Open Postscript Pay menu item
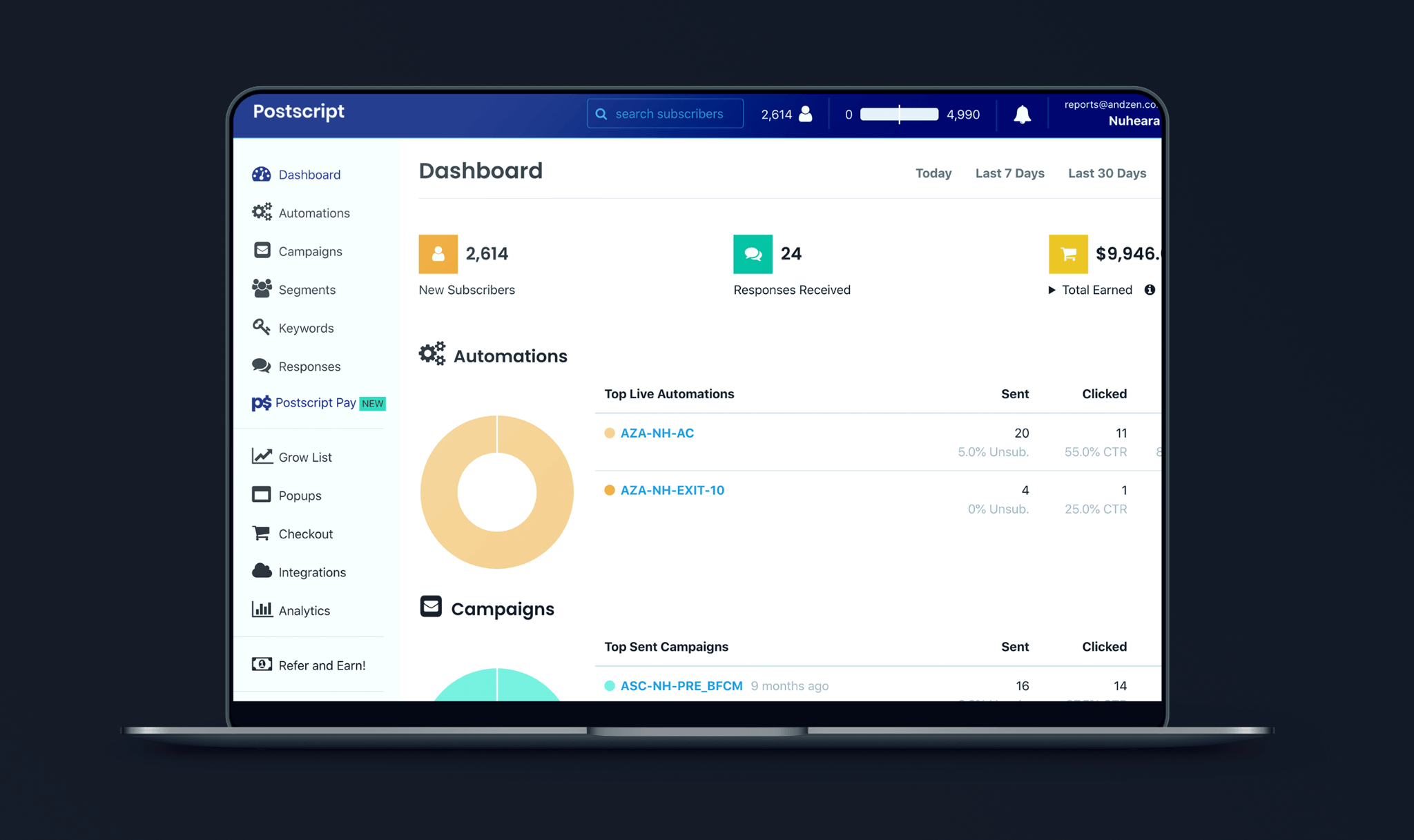This screenshot has height=840, width=1414. click(x=316, y=402)
